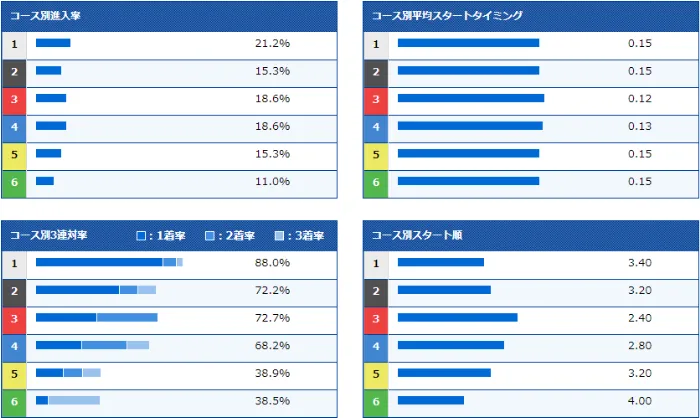Image resolution: width=700 pixels, height=418 pixels.
Task: Click course 1 badge in コース別進入率 panel
Action: coord(15,44)
